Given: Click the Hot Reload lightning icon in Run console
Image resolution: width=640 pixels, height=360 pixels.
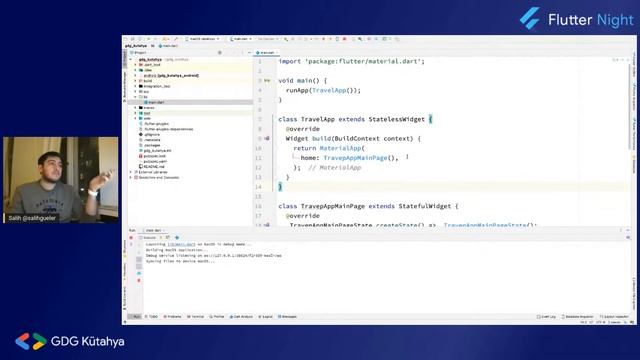Looking at the screenshot, I should pyautogui.click(x=161, y=238).
